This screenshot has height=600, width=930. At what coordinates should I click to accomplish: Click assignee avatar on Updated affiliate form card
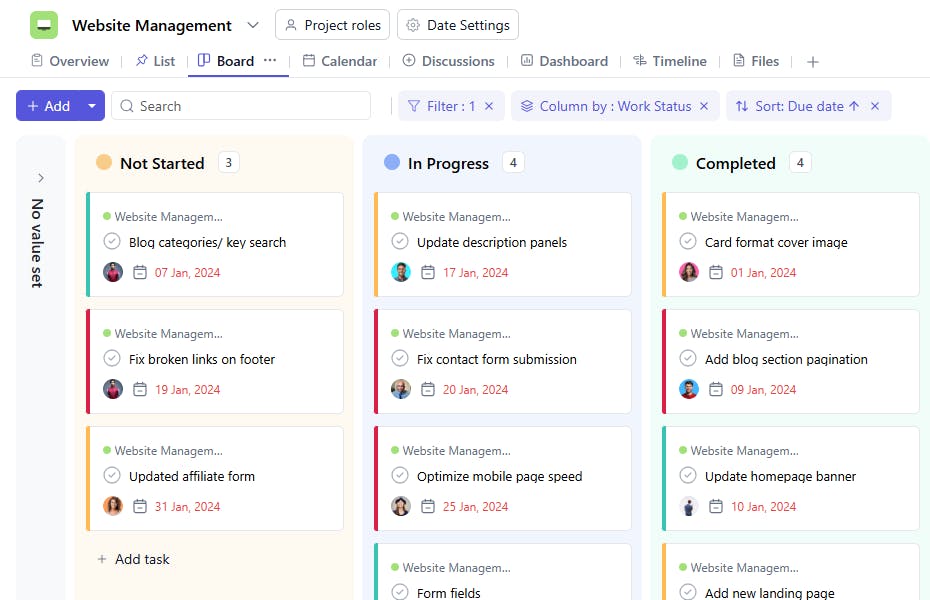tap(113, 506)
